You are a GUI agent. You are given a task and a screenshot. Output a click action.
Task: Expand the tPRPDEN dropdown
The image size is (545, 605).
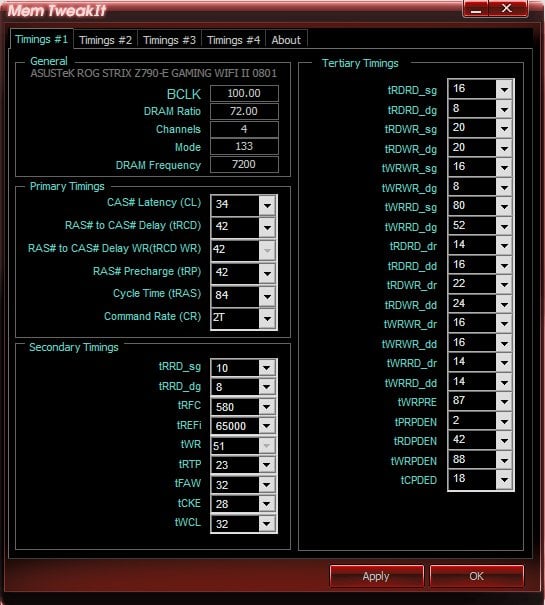(504, 421)
